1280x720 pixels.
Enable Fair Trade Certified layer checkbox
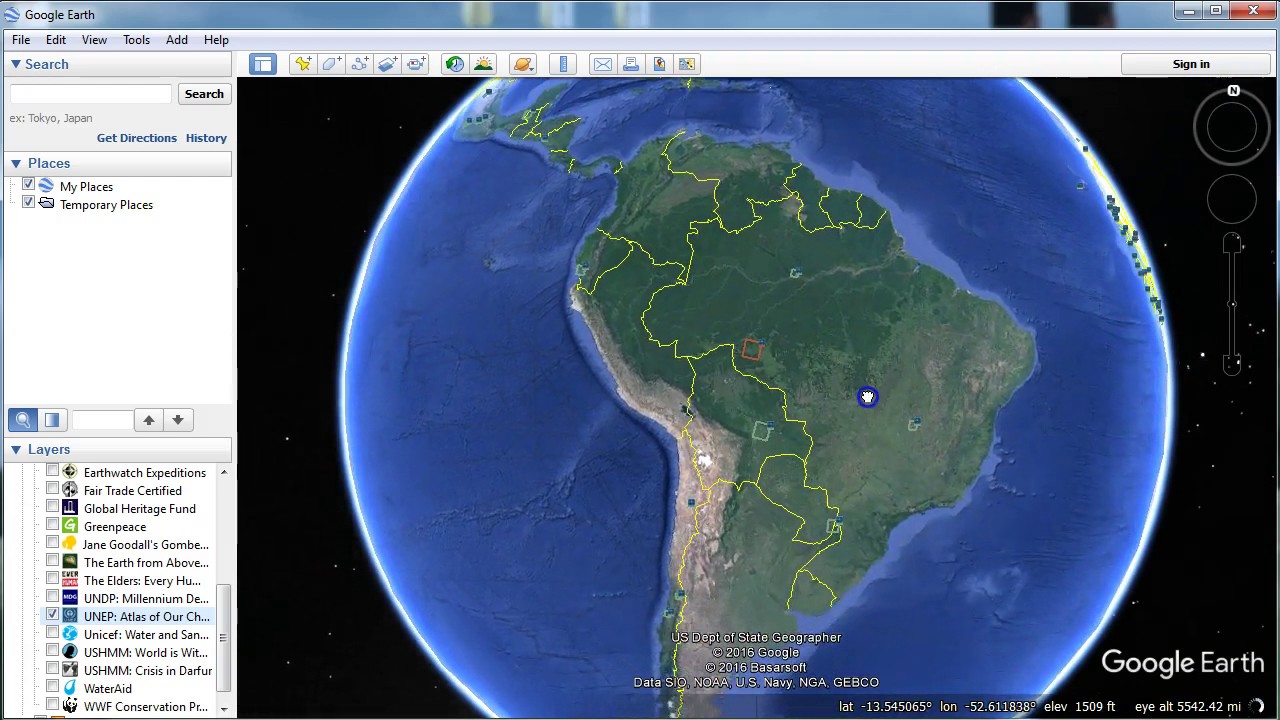click(52, 490)
